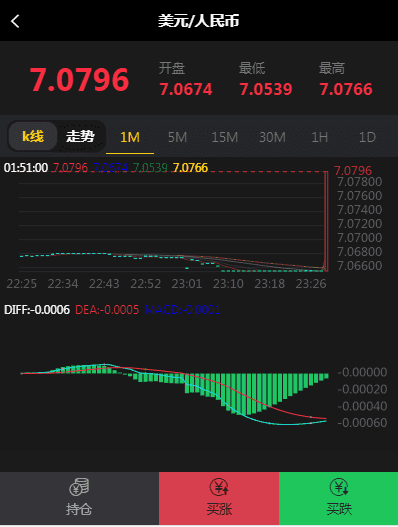Image resolution: width=398 pixels, height=527 pixels.
Task: Go back using the arrow icon
Action: pos(15,21)
